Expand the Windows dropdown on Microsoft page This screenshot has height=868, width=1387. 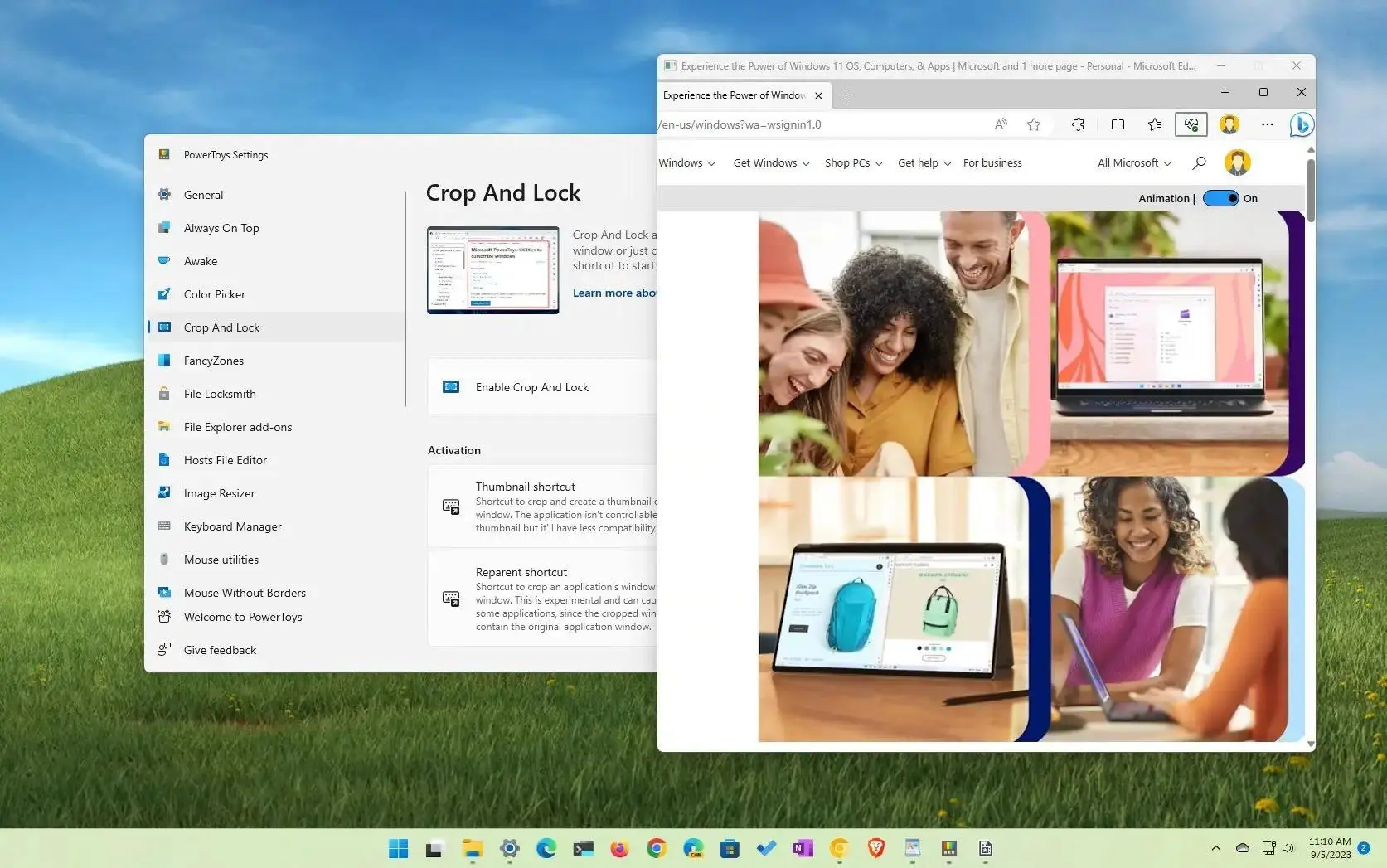pyautogui.click(x=686, y=163)
